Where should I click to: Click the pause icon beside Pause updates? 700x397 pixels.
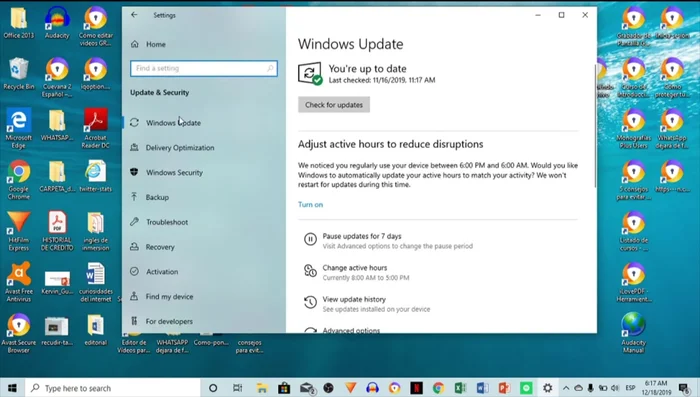point(310,239)
